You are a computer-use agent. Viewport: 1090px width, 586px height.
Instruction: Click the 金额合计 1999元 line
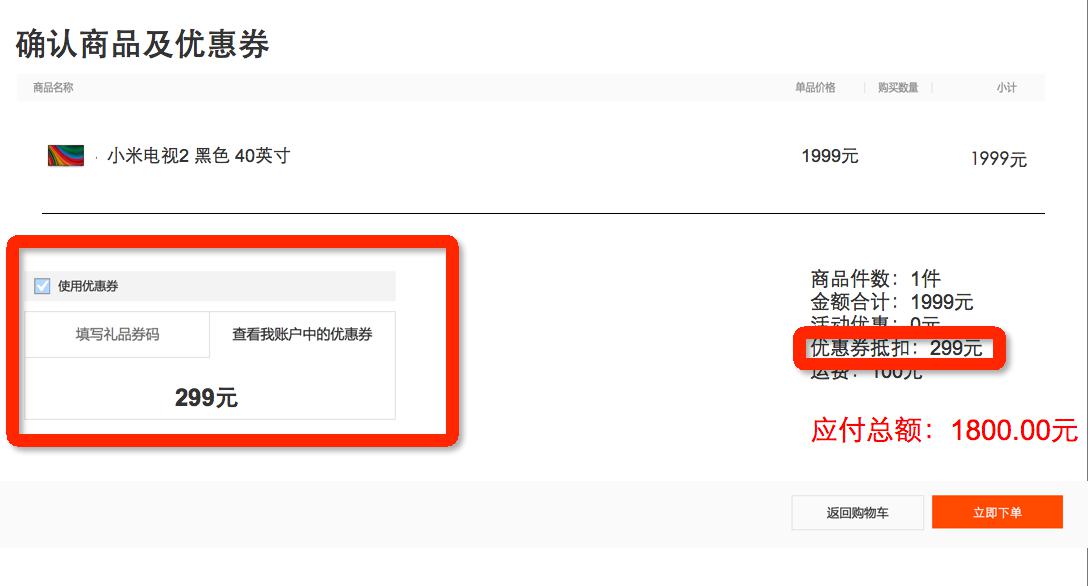892,302
